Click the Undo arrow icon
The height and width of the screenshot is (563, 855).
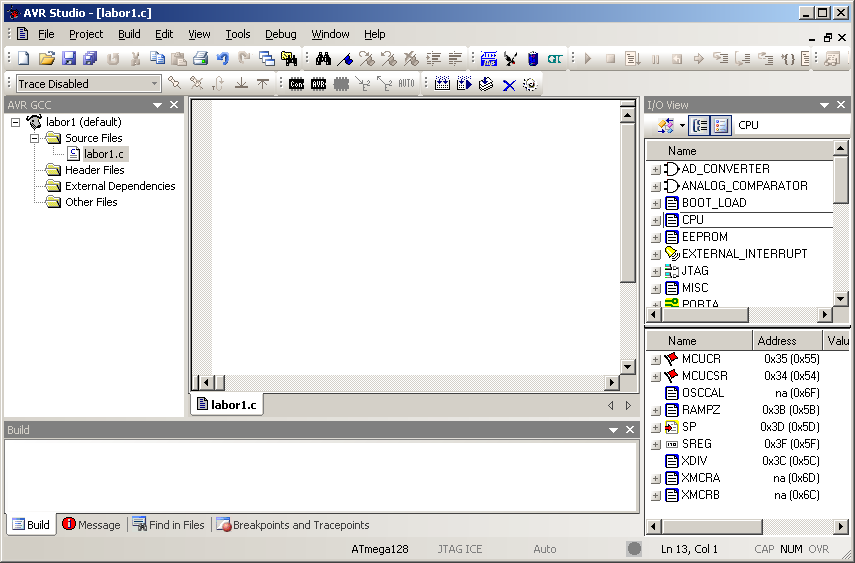pos(222,59)
